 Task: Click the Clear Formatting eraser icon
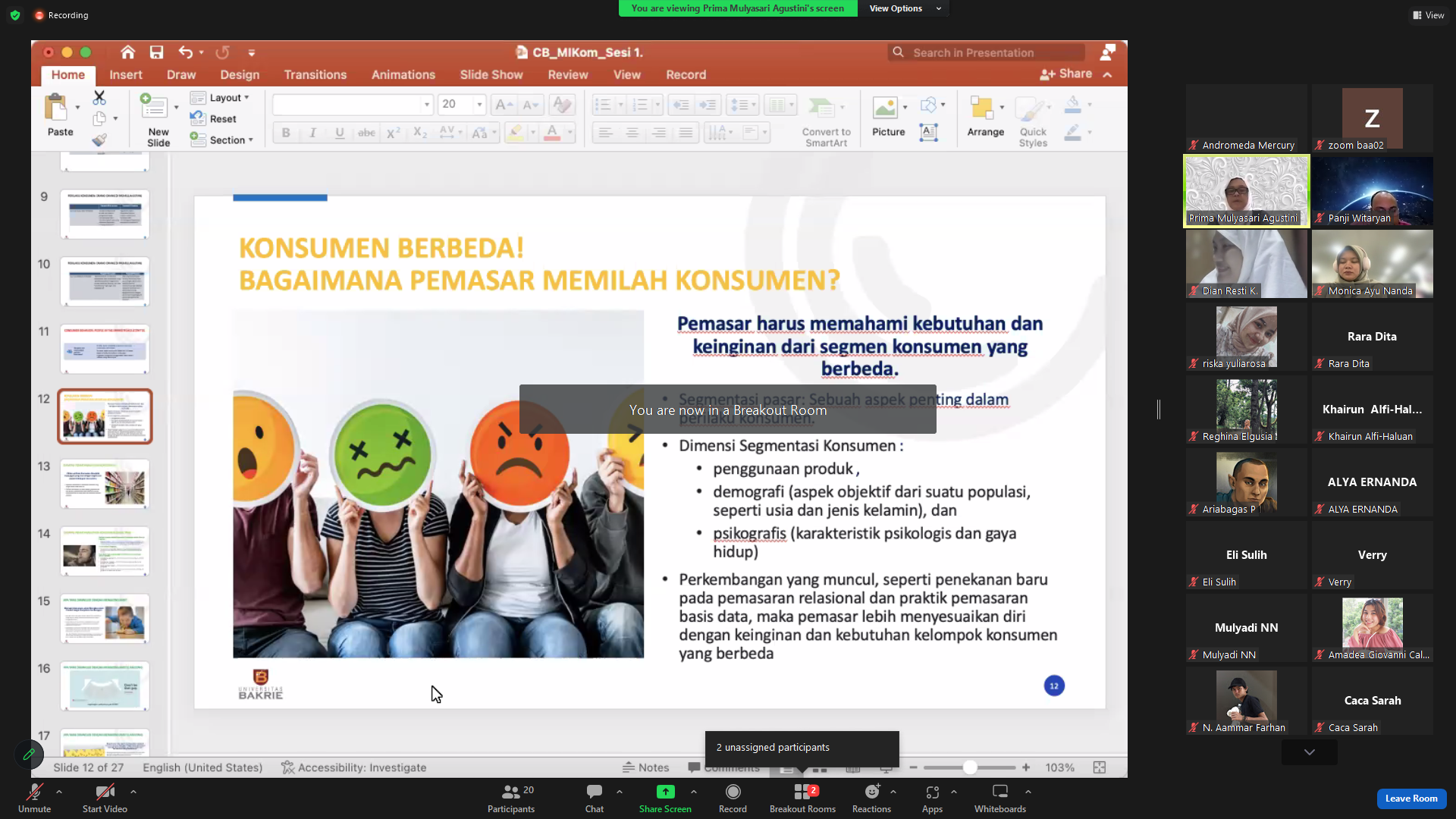tap(562, 105)
